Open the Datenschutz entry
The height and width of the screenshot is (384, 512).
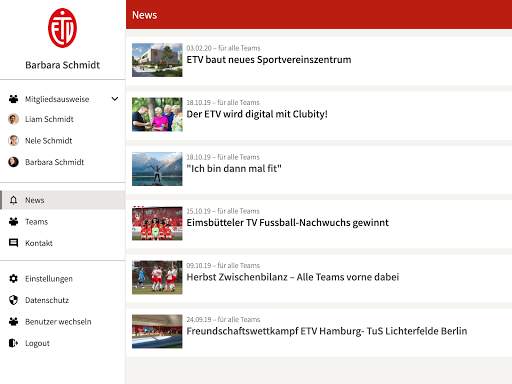point(47,300)
